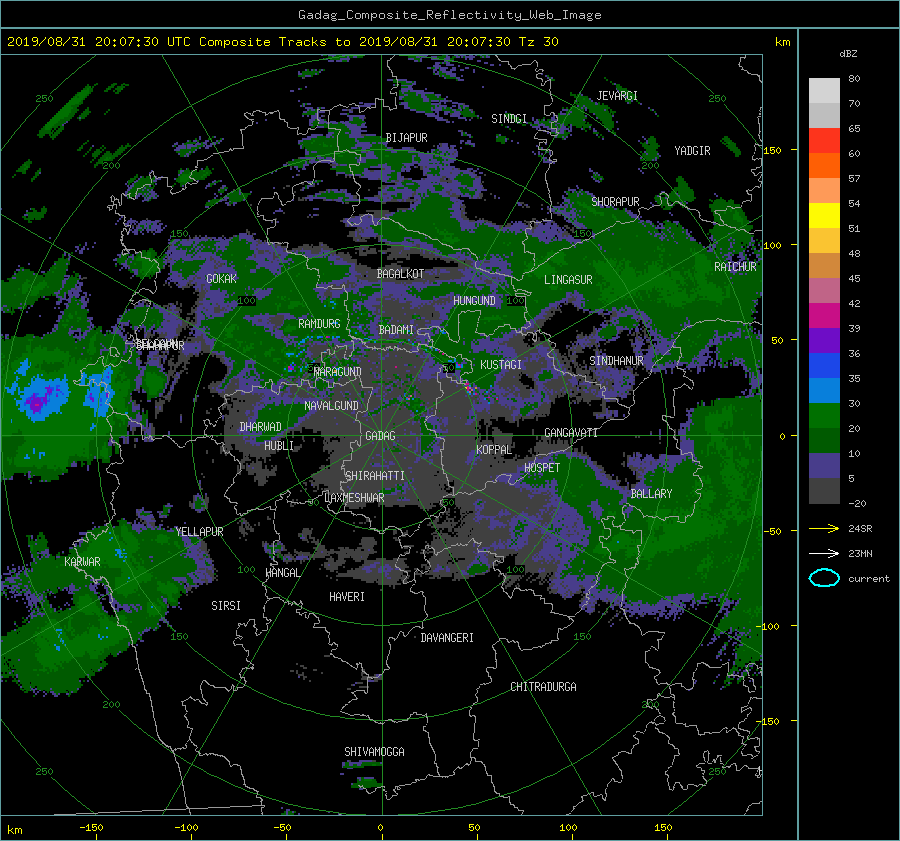Click the GOKAK city label

221,278
